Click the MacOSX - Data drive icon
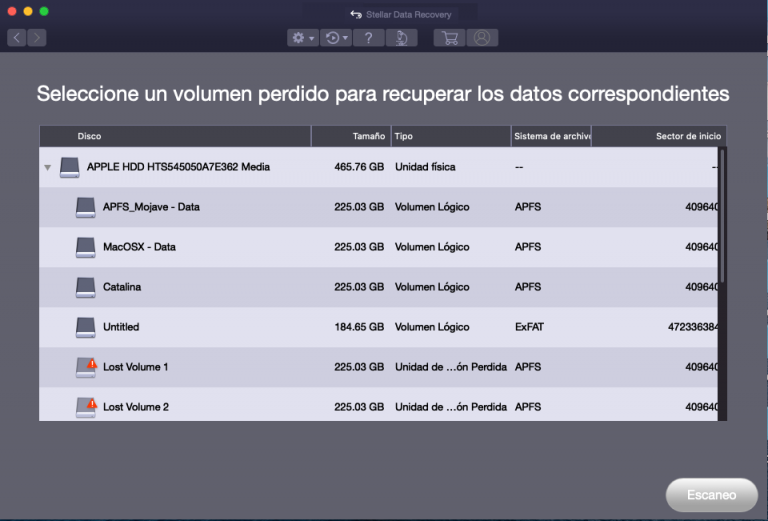This screenshot has height=521, width=768. tap(86, 247)
